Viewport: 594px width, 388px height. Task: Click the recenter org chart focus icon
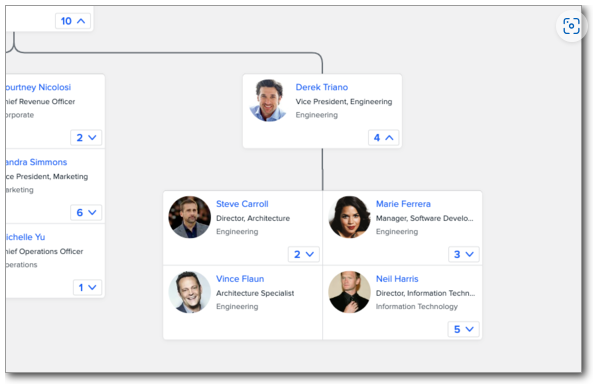571,26
